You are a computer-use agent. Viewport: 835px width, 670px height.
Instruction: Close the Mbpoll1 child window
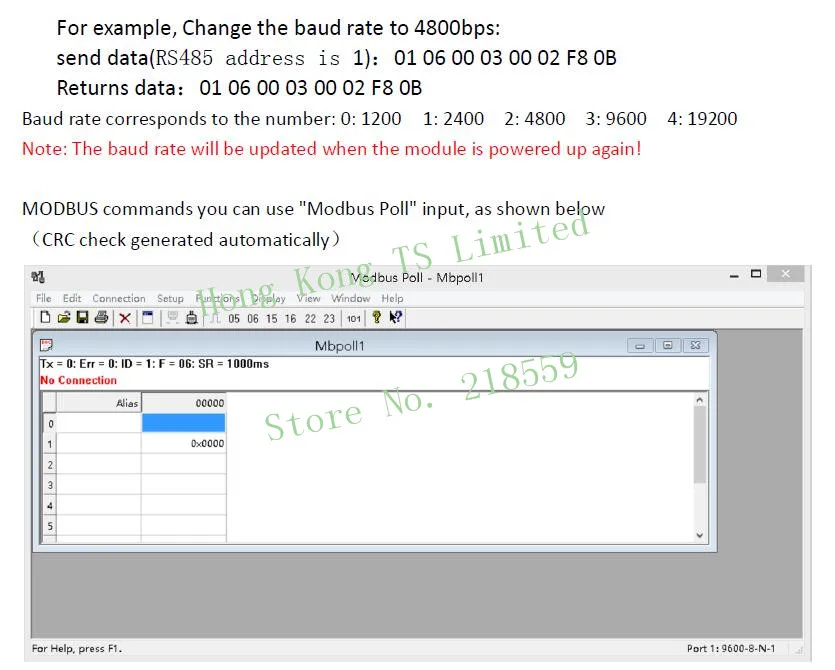695,346
